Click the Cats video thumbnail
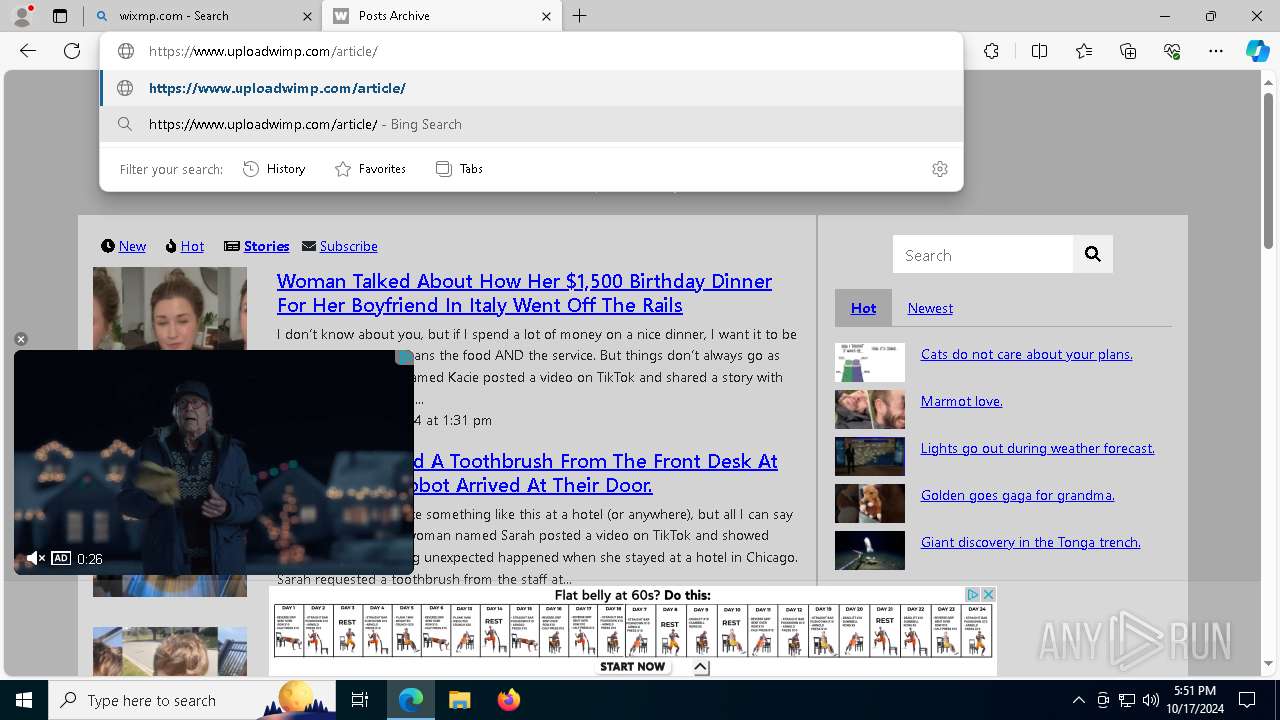The image size is (1280, 720). 870,363
